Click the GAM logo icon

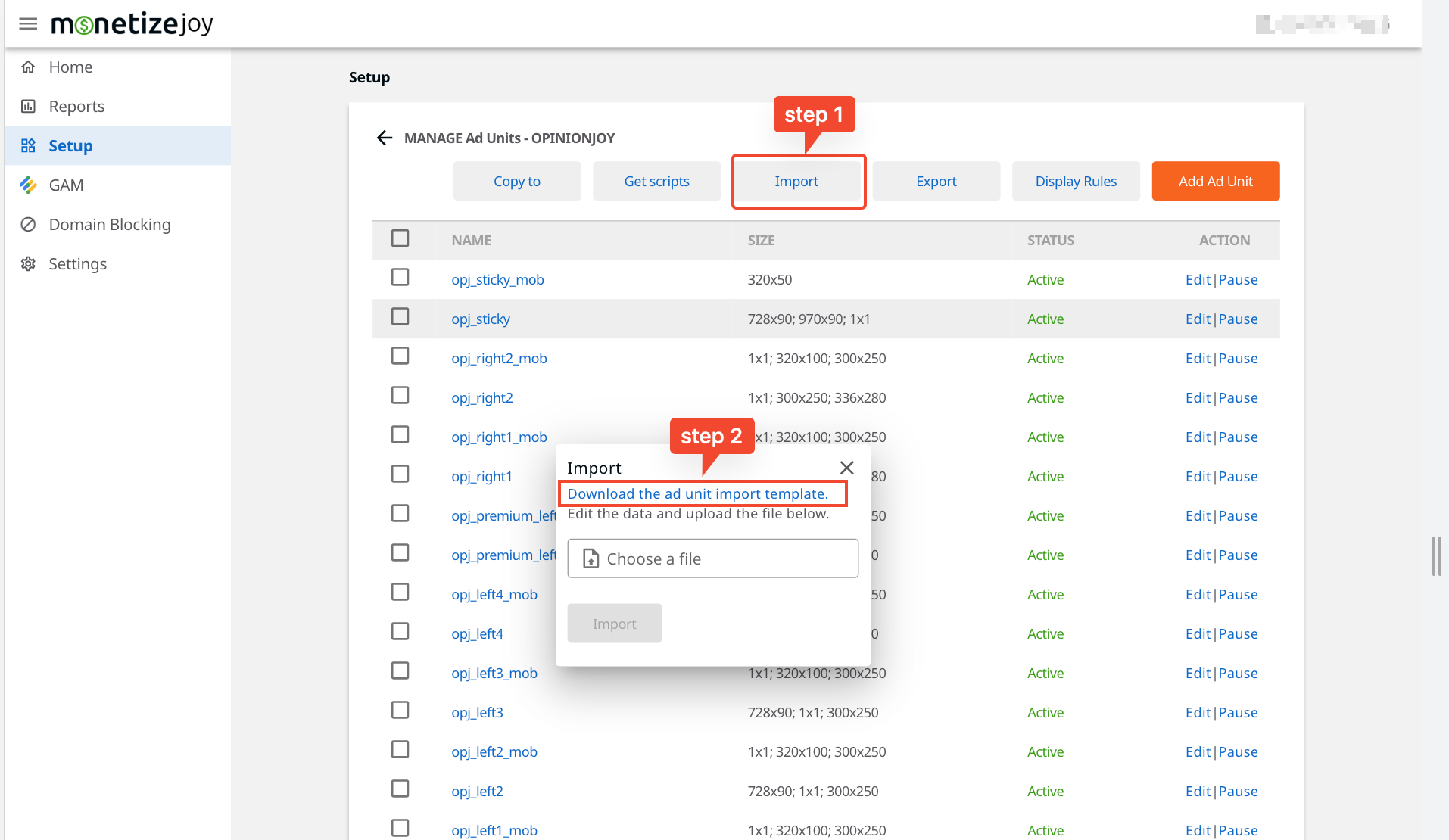(28, 185)
